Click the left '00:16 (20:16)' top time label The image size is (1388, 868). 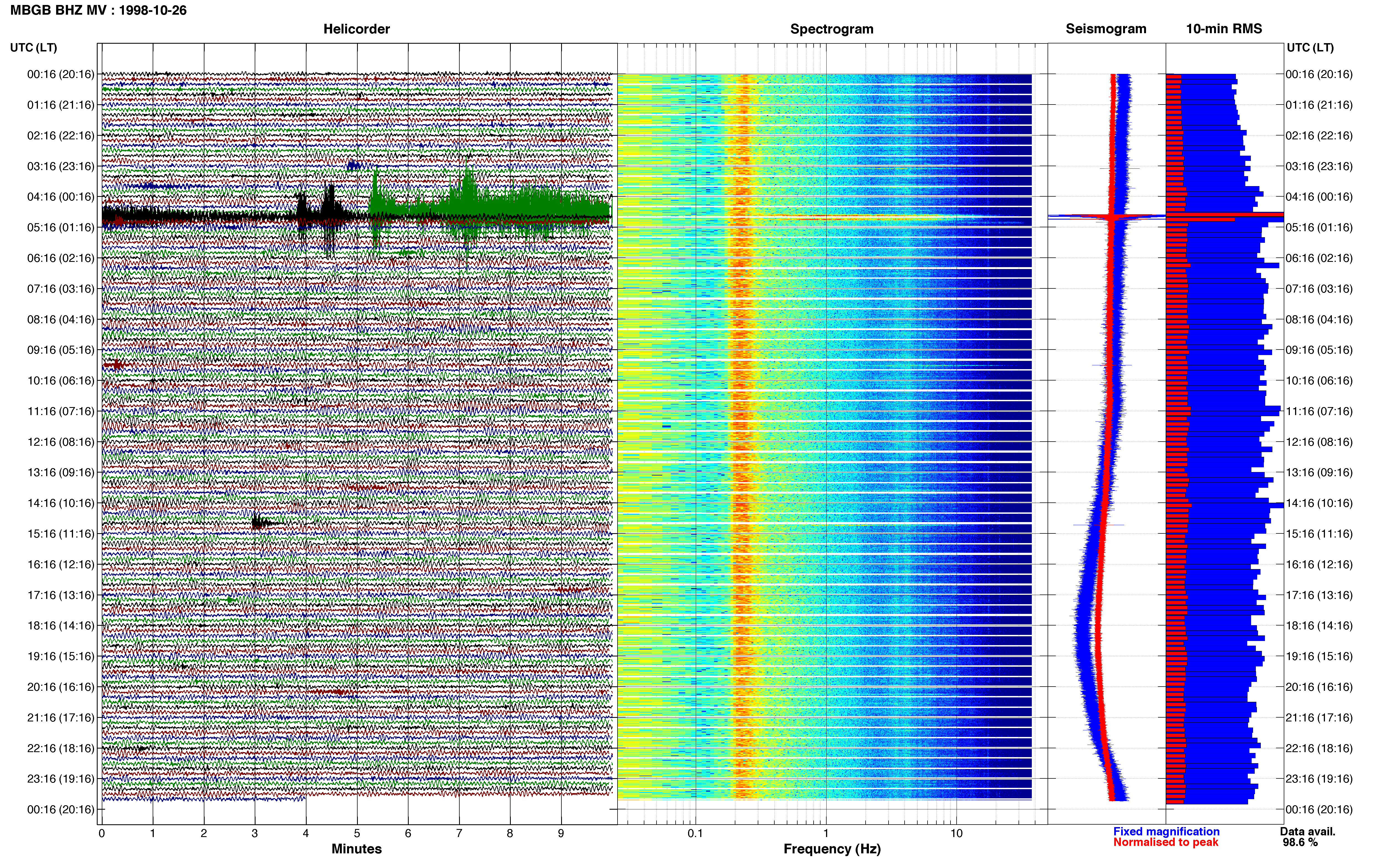coord(60,74)
